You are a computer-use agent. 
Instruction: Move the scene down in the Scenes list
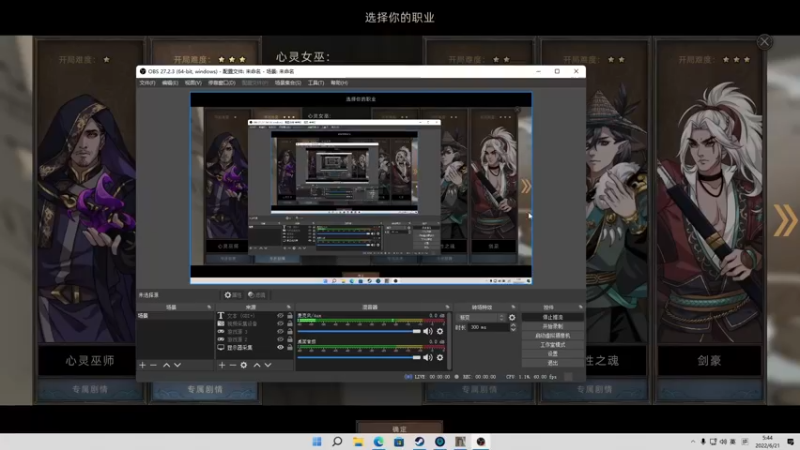[x=178, y=365]
